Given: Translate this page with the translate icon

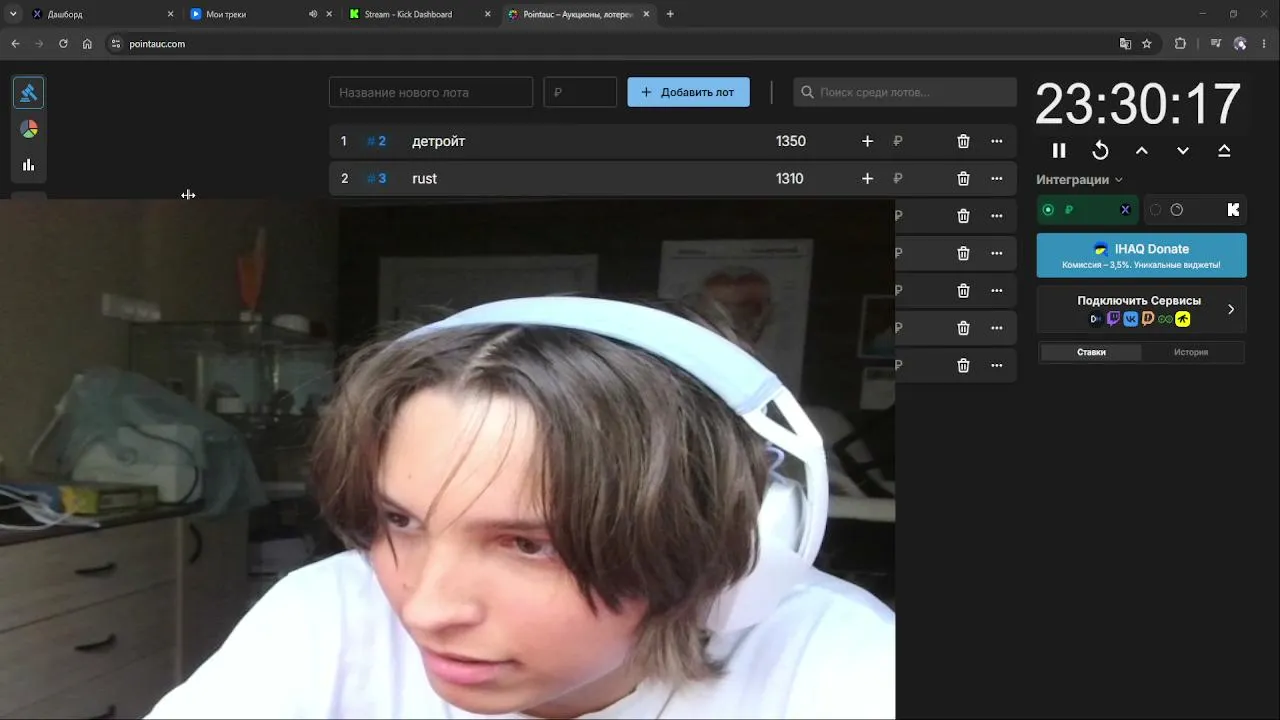Looking at the screenshot, I should pyautogui.click(x=1125, y=44).
